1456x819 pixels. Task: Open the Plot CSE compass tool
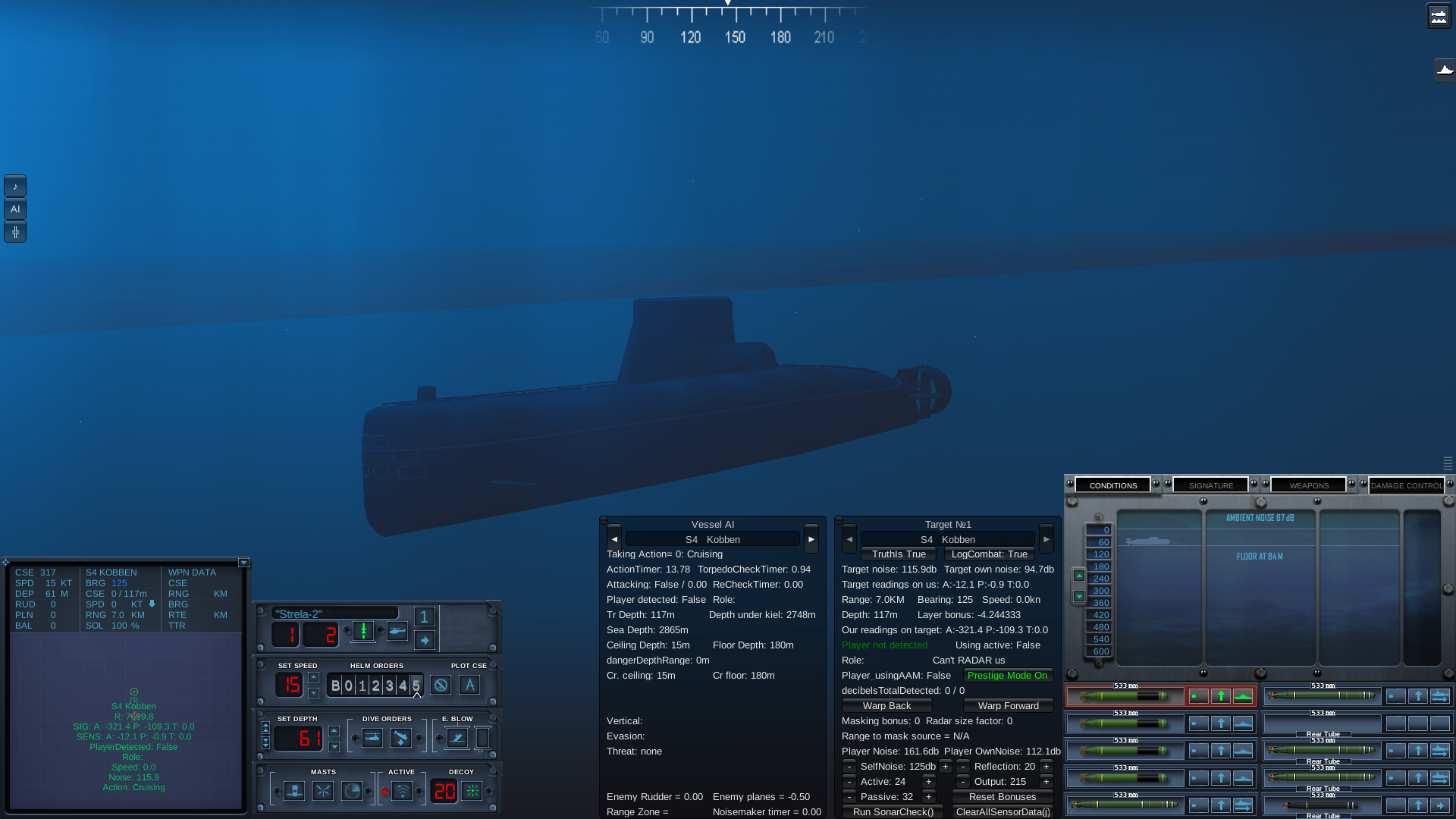tap(470, 685)
